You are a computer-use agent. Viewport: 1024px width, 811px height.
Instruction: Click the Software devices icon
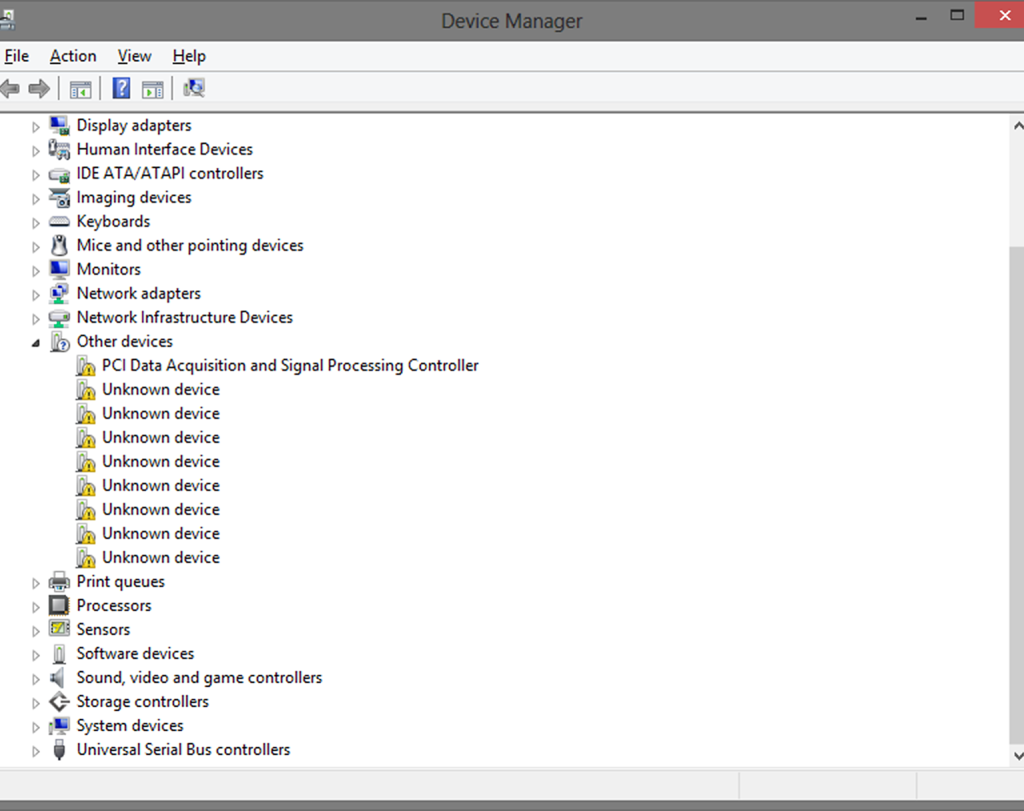tap(59, 654)
